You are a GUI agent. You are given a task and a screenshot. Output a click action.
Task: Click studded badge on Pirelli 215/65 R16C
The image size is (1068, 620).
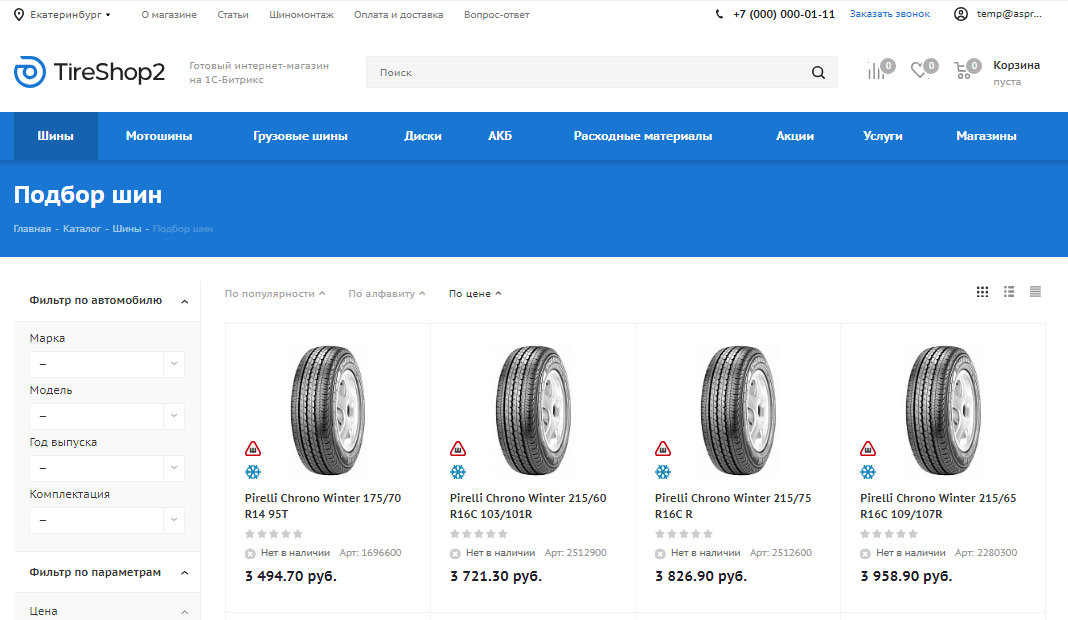[x=868, y=448]
